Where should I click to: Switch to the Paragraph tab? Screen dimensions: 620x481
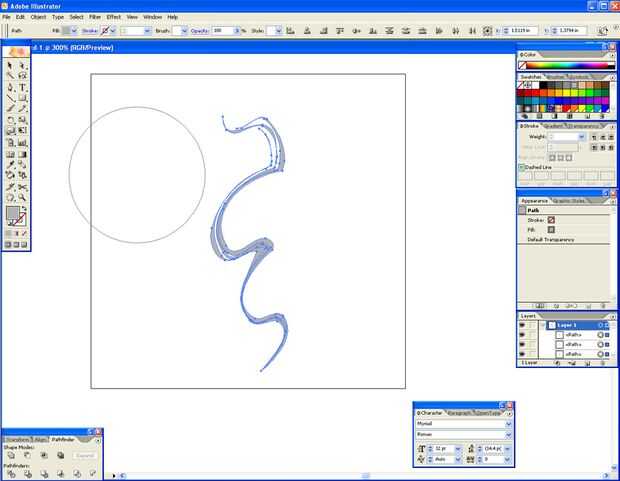click(x=459, y=413)
